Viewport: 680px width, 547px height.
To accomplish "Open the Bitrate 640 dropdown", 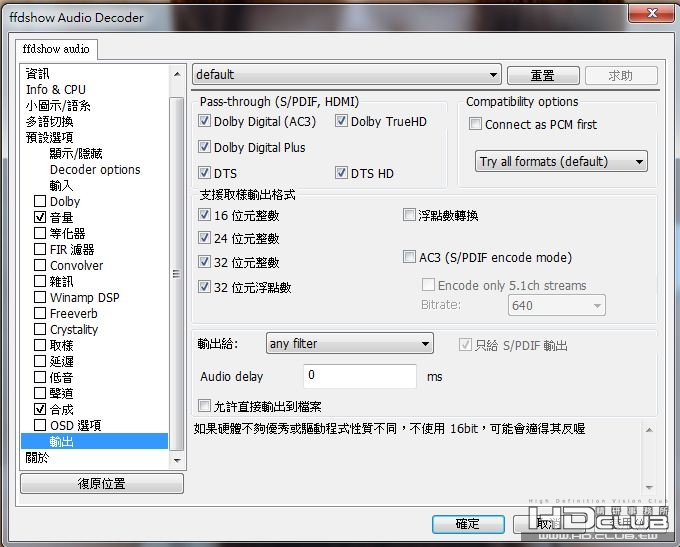I will click(556, 305).
